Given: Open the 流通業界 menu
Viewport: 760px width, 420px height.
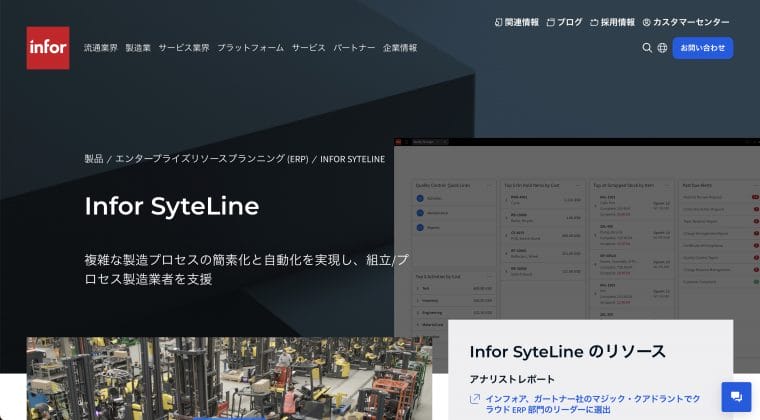Looking at the screenshot, I should click(101, 47).
